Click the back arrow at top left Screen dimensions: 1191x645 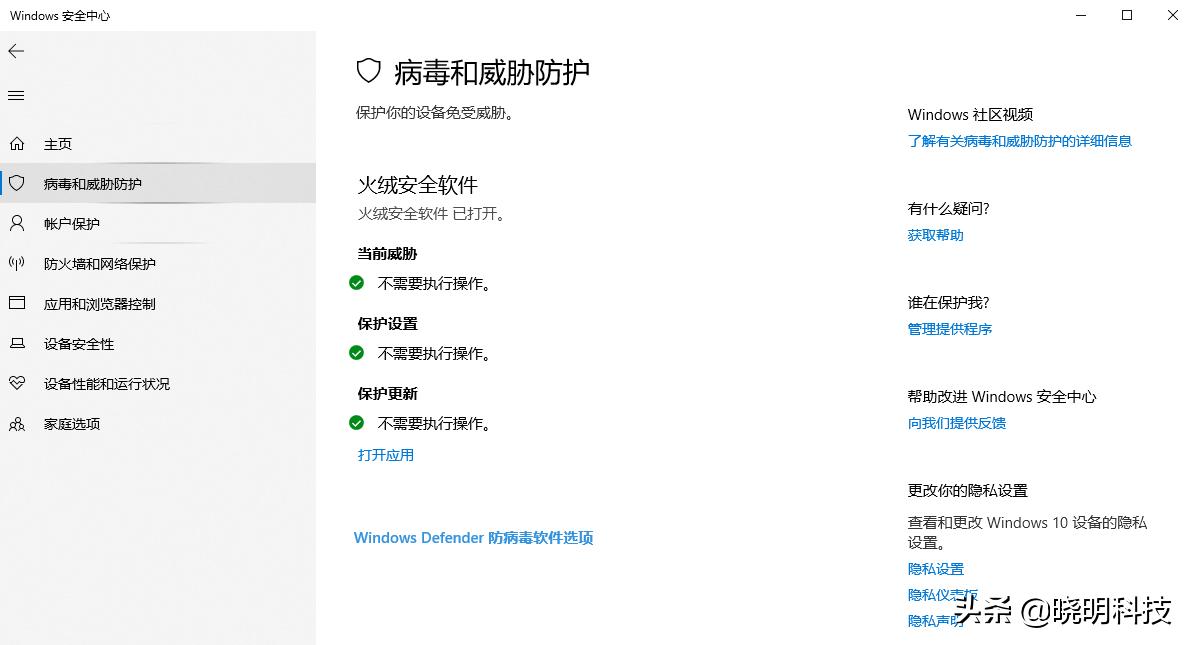(16, 50)
